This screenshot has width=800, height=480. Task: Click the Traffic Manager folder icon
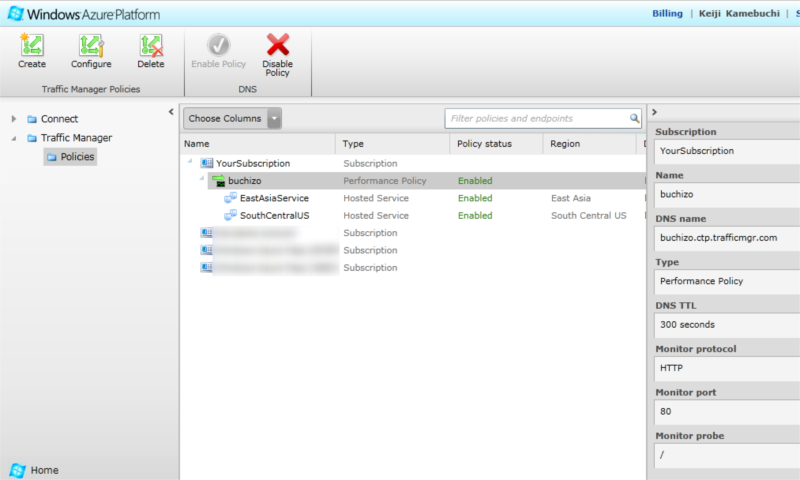point(32,138)
